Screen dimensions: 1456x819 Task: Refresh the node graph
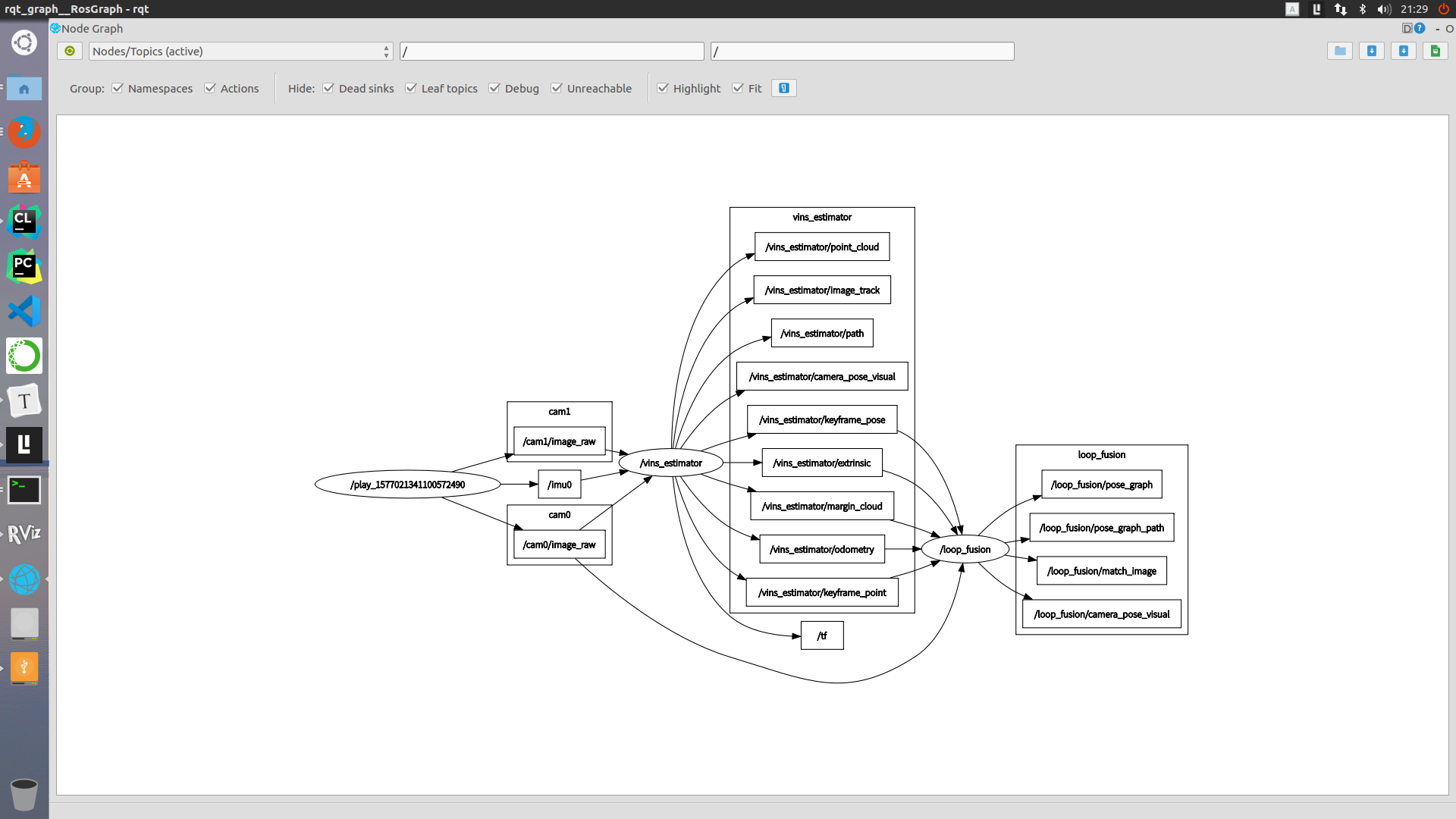click(x=70, y=50)
